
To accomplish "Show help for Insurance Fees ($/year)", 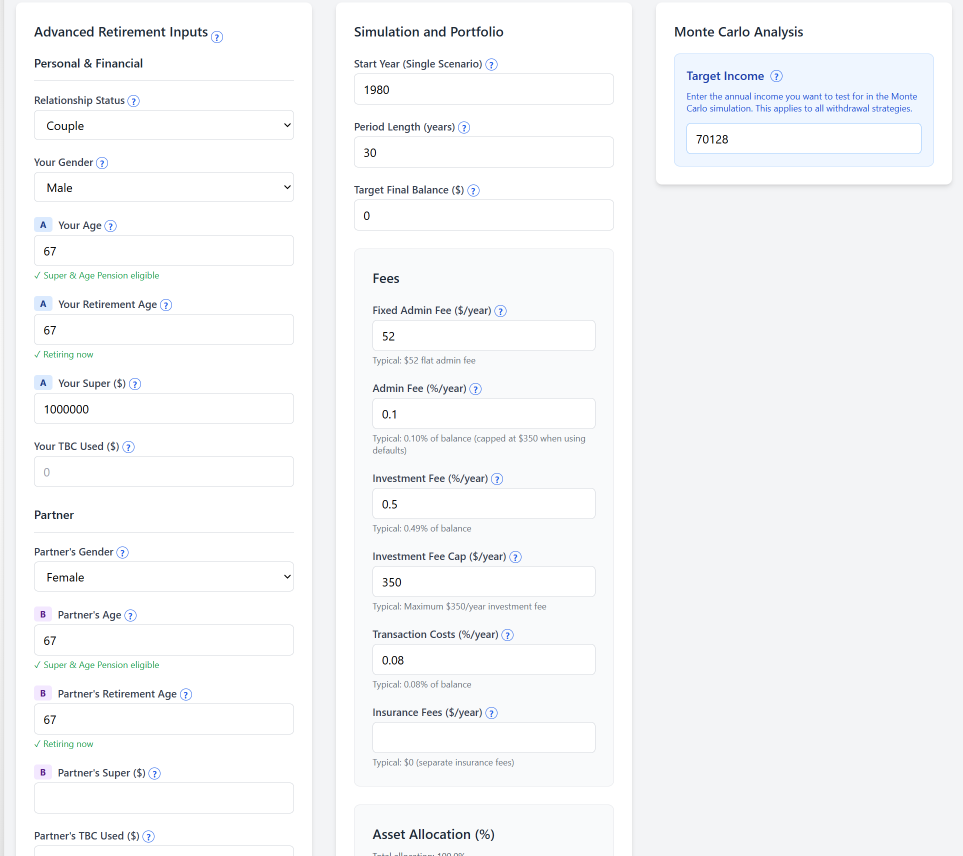I will [492, 713].
